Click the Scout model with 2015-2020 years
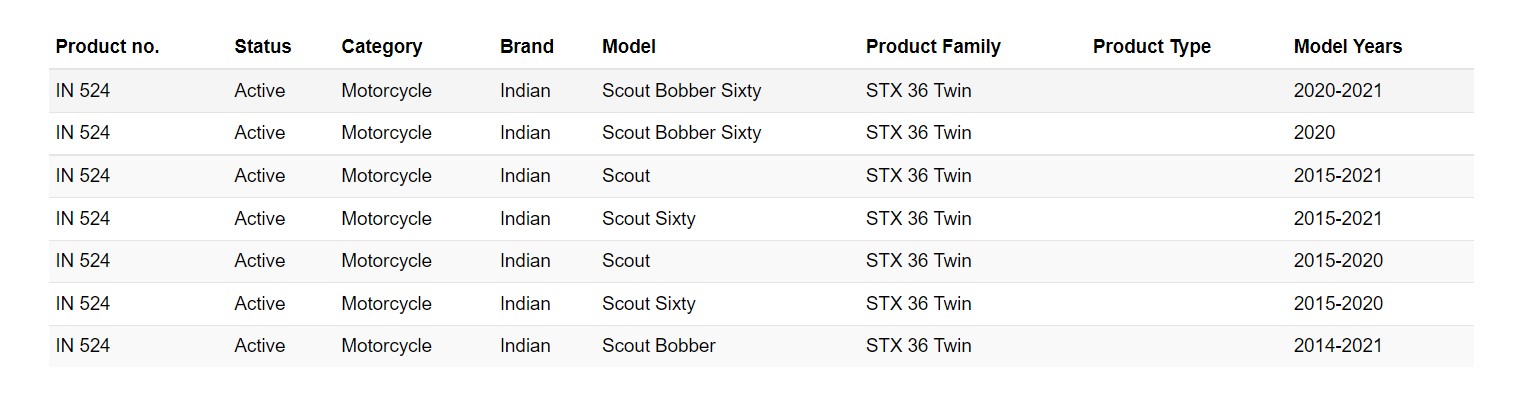Screen dimensions: 1517x401 [625, 261]
